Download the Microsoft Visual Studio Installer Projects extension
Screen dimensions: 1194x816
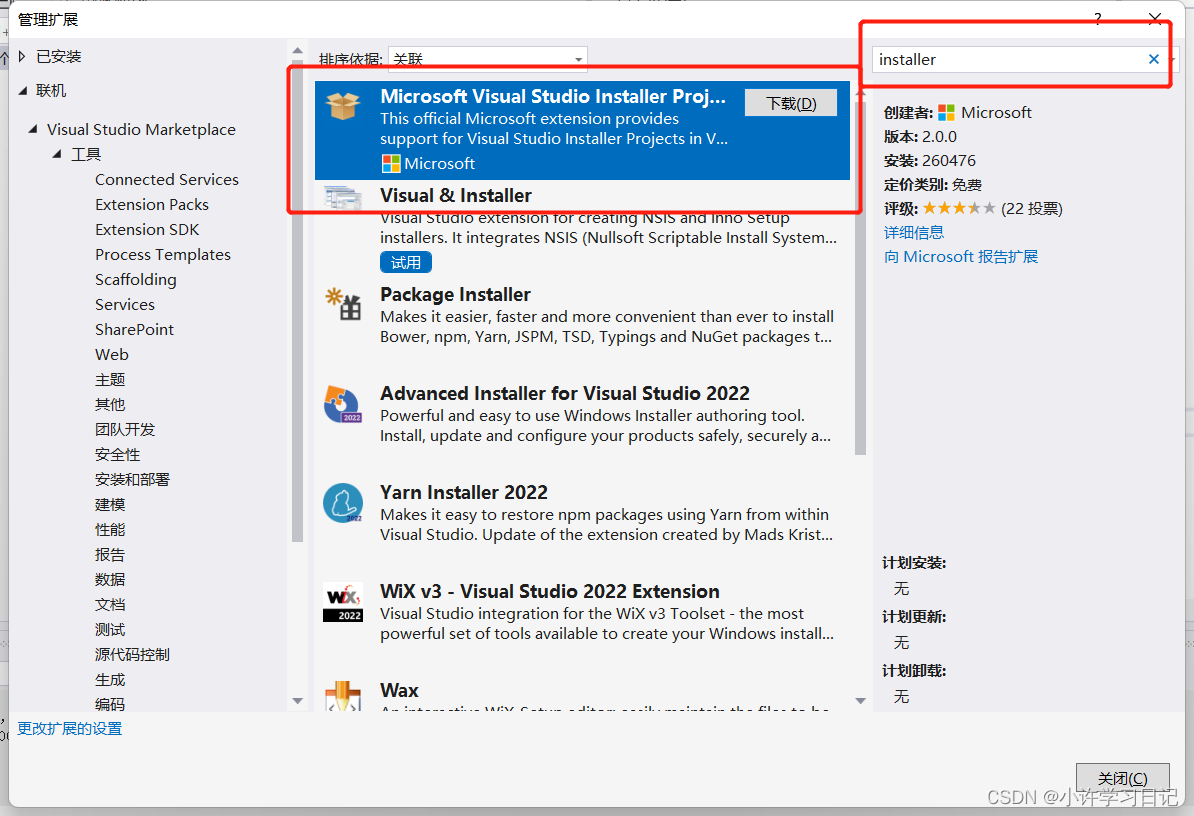coord(790,104)
